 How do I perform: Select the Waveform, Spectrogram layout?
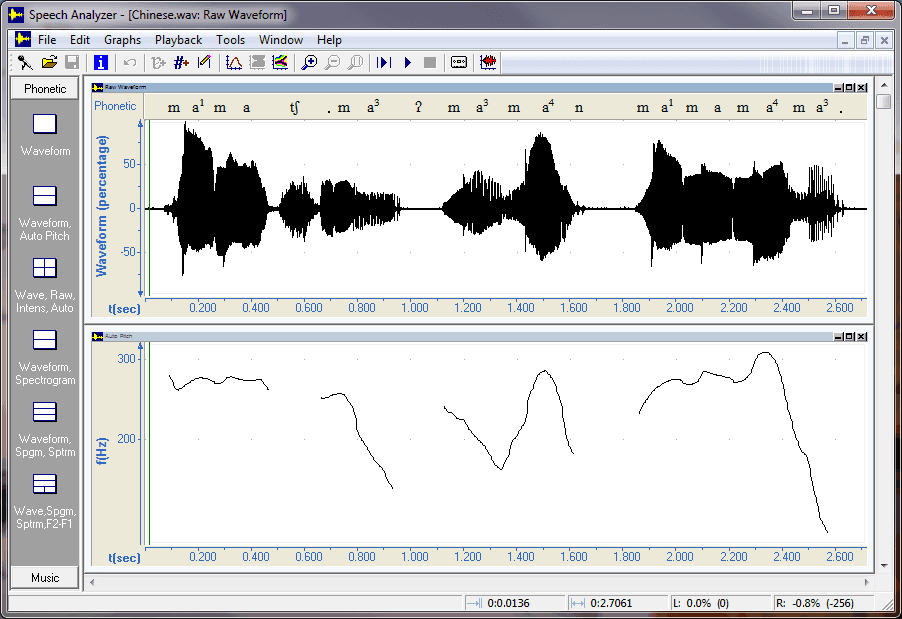click(x=44, y=350)
